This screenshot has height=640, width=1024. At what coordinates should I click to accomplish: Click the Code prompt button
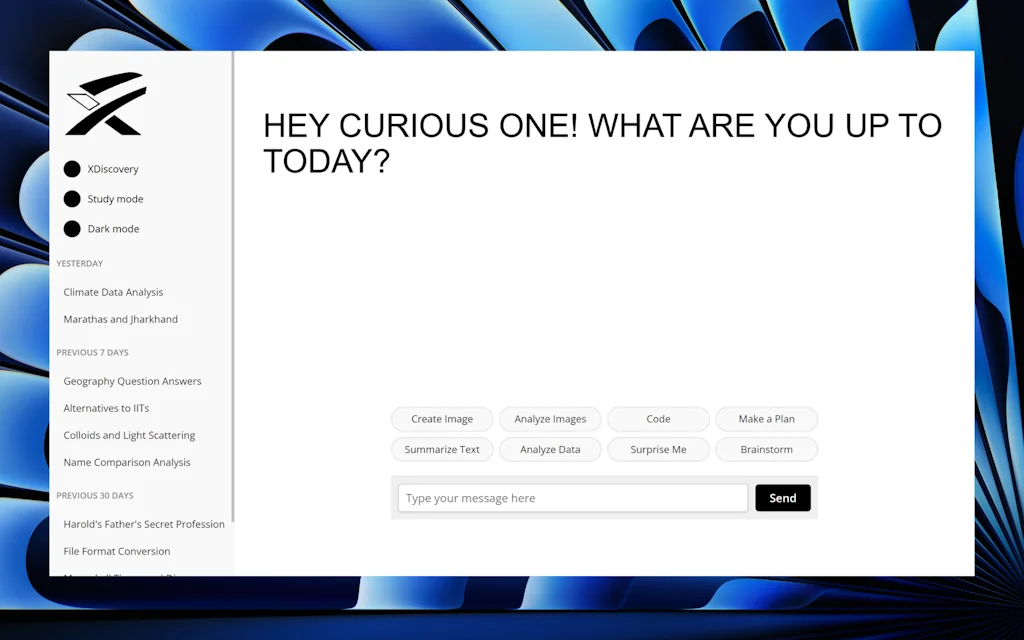click(658, 419)
